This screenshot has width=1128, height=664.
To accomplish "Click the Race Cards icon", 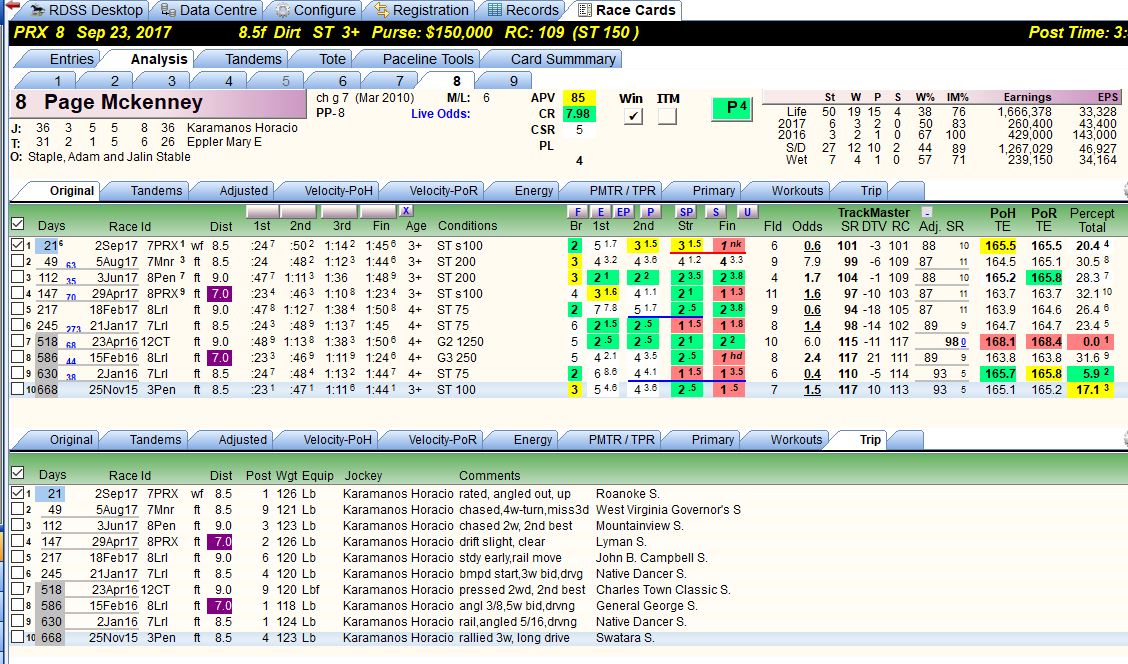I will (585, 10).
